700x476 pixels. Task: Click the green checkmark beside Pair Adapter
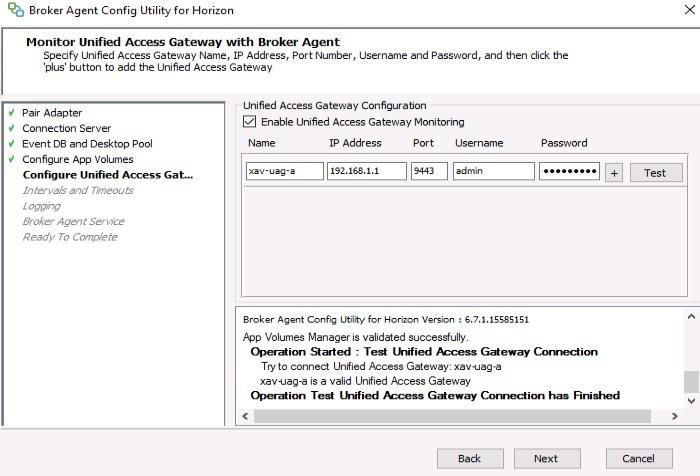pyautogui.click(x=12, y=112)
